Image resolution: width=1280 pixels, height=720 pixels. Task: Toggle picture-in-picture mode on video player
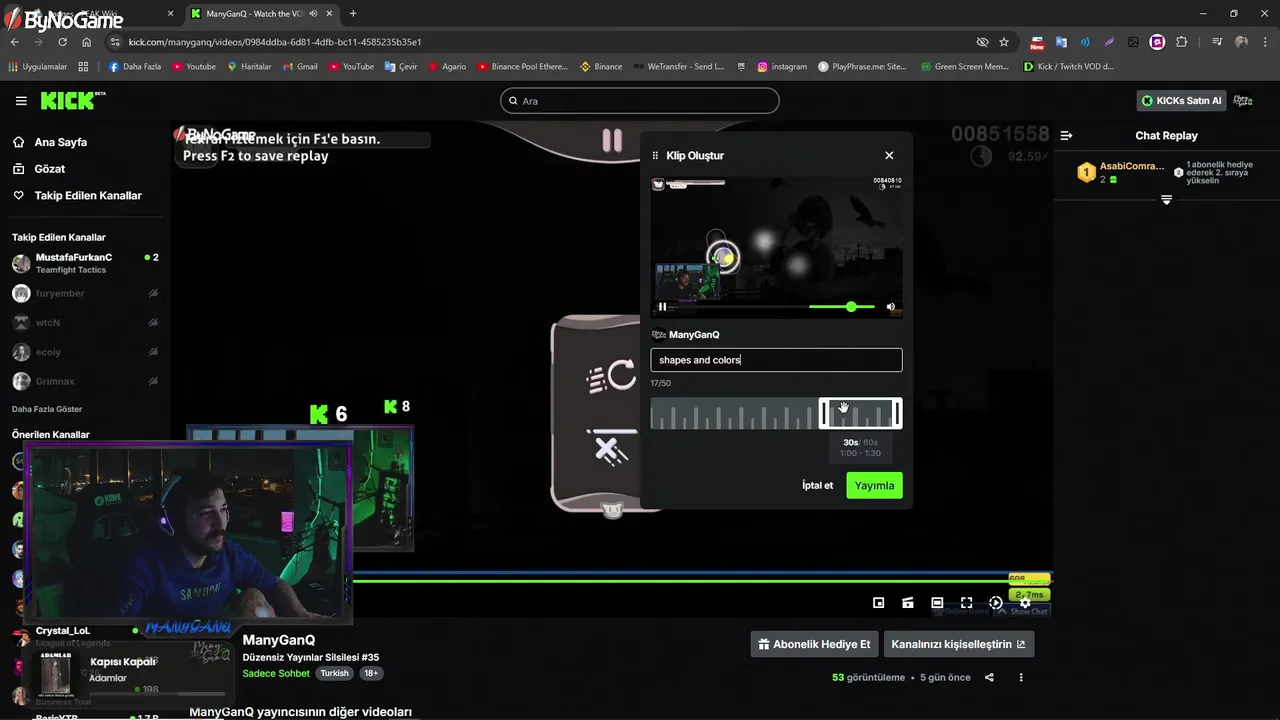pos(878,603)
